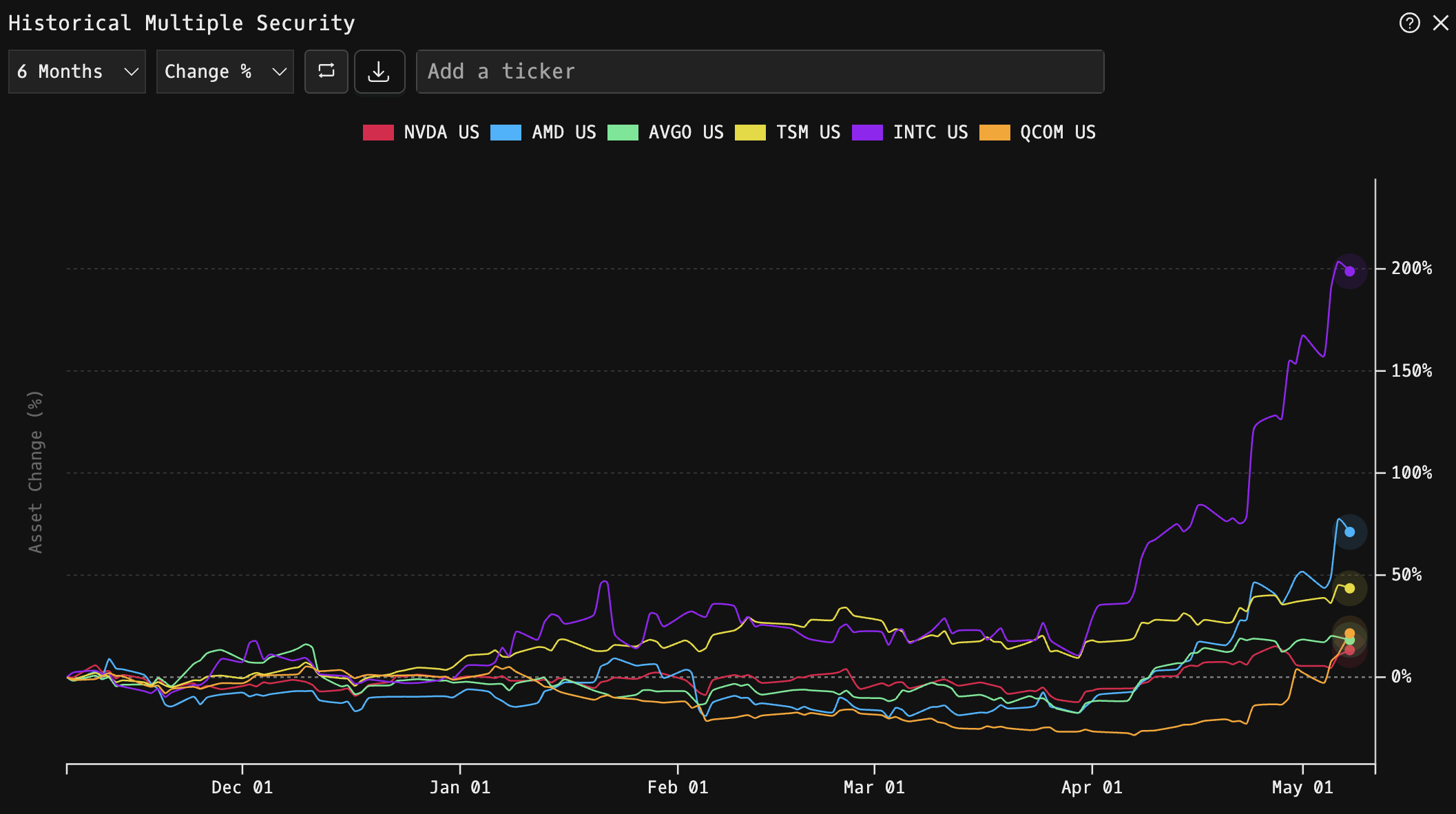The height and width of the screenshot is (814, 1456).
Task: Click the swap/repeat arrows toolbar icon
Action: point(326,71)
